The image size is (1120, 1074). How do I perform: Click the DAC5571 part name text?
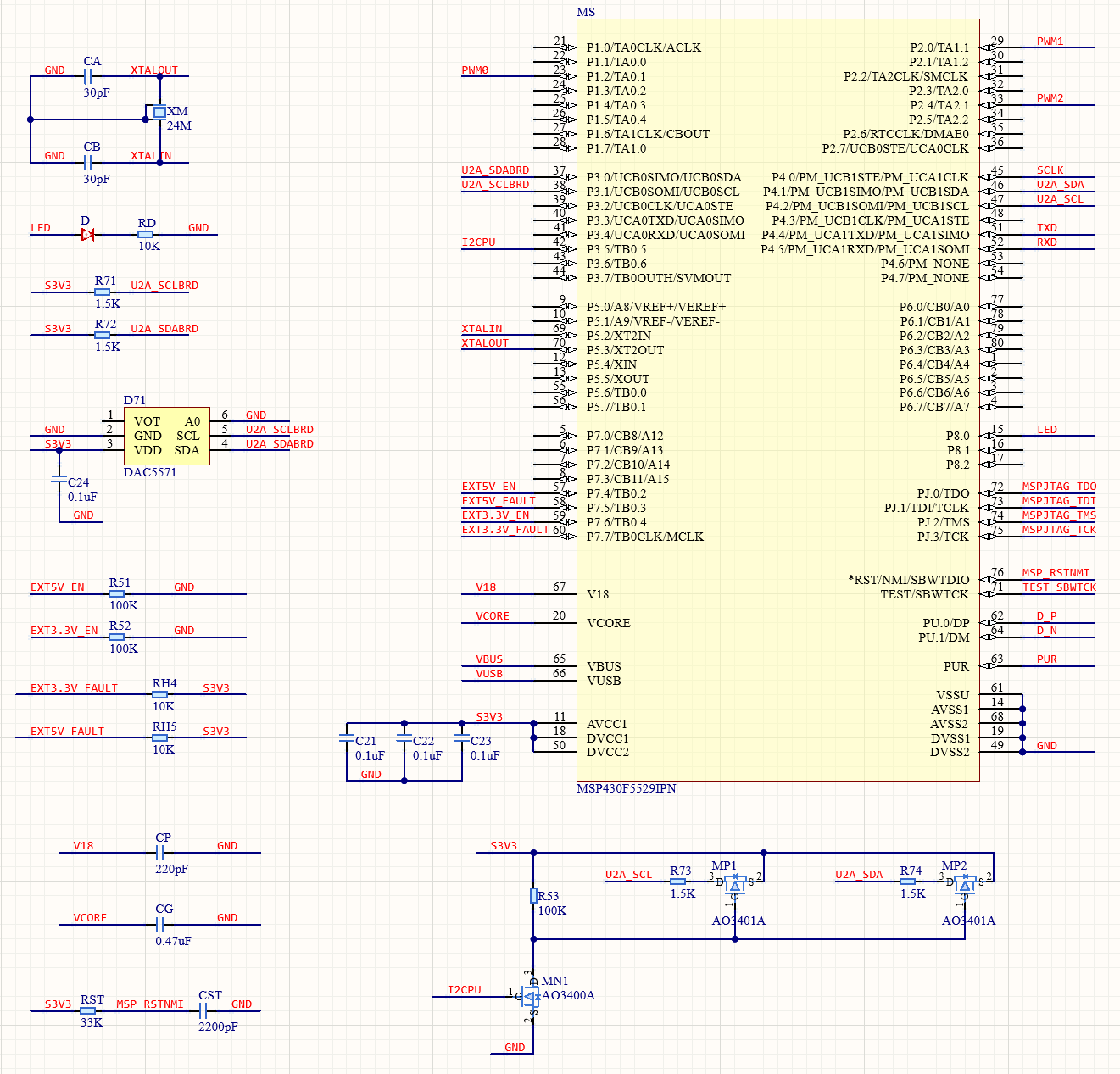[150, 472]
